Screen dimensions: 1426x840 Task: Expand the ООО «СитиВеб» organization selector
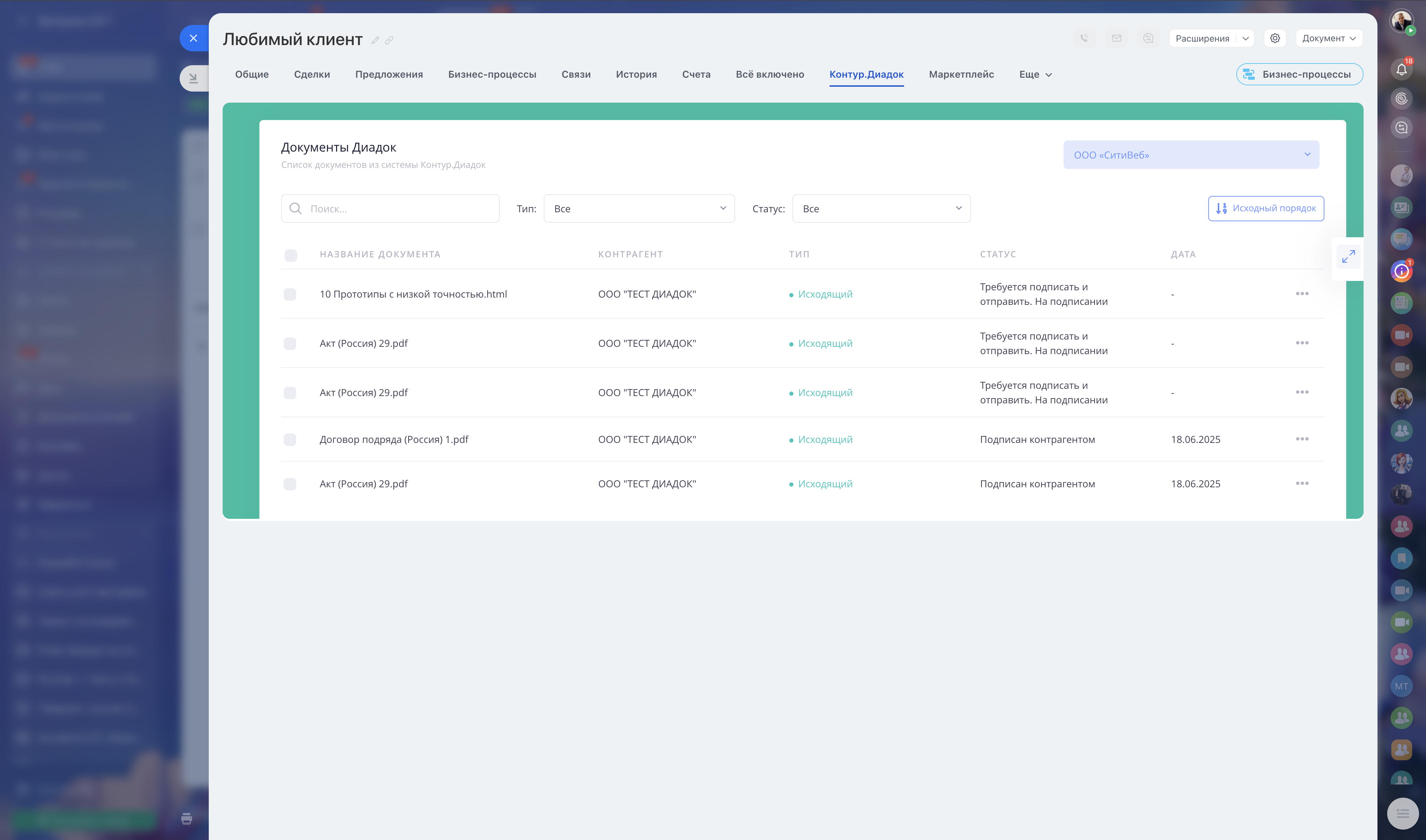pyautogui.click(x=1191, y=155)
